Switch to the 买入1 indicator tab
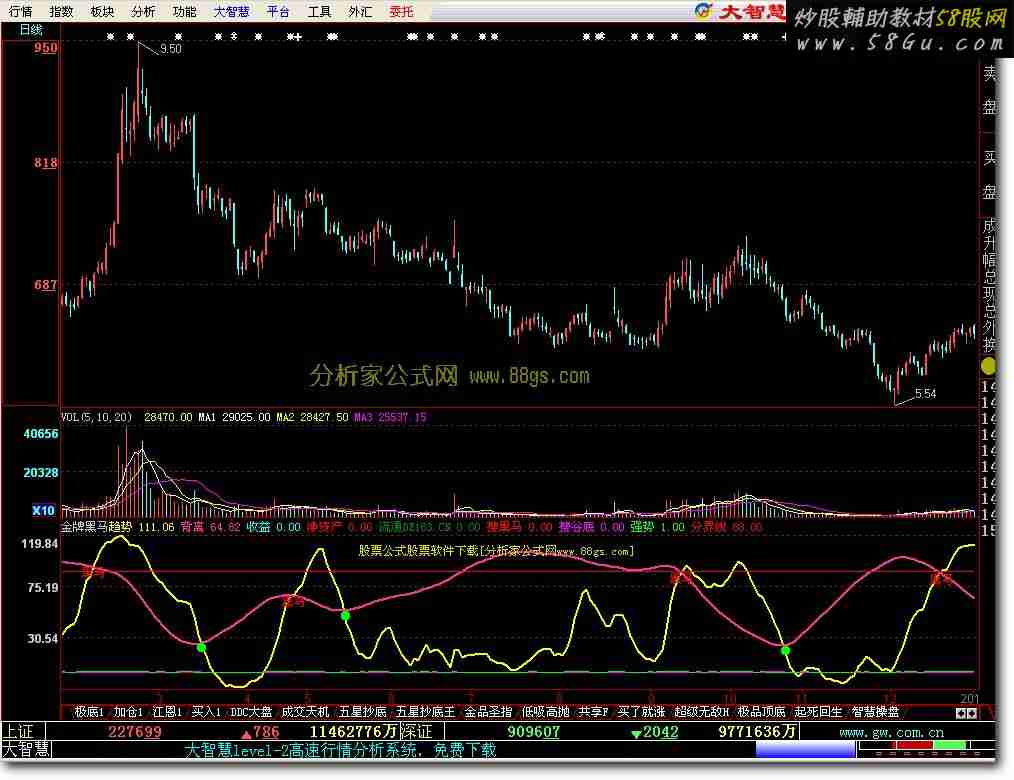This screenshot has height=780, width=1014. tap(206, 711)
